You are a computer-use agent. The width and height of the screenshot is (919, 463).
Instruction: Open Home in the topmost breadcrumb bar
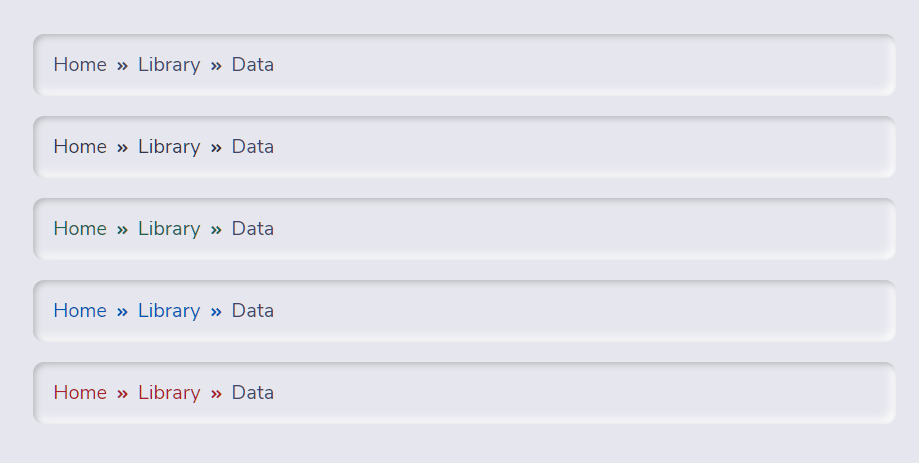click(x=80, y=64)
